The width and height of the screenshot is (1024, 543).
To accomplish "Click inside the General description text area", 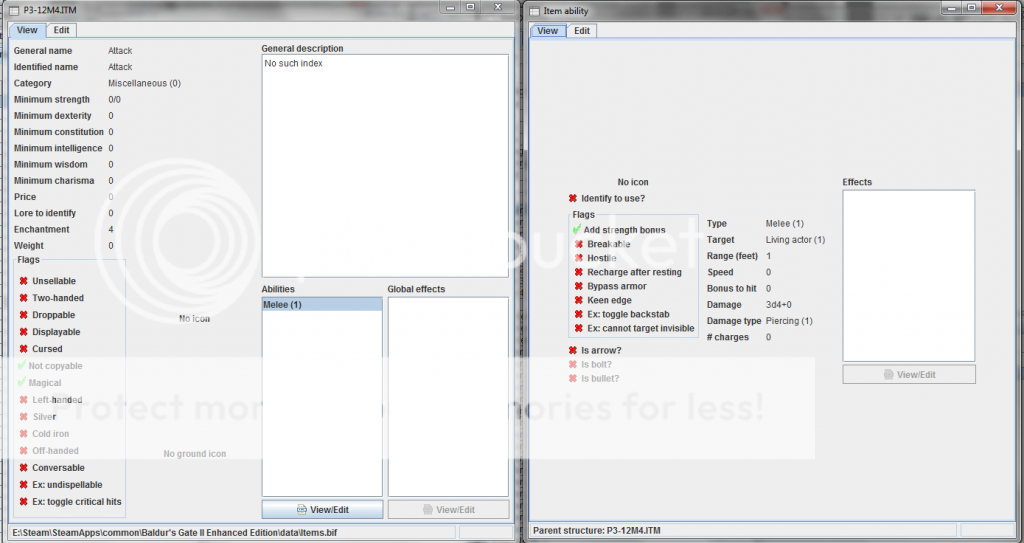I will tap(385, 165).
